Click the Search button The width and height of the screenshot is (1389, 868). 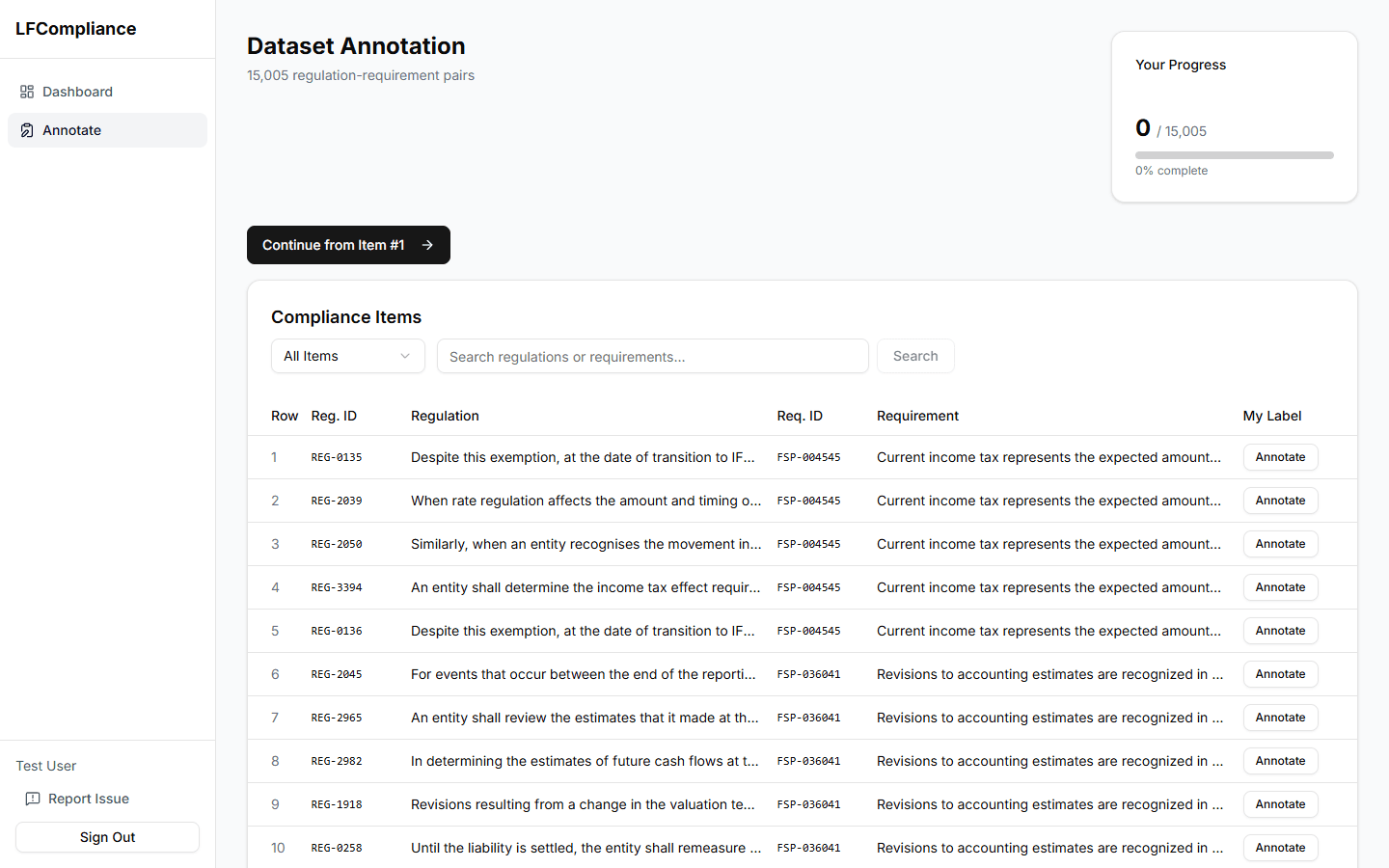tap(914, 356)
